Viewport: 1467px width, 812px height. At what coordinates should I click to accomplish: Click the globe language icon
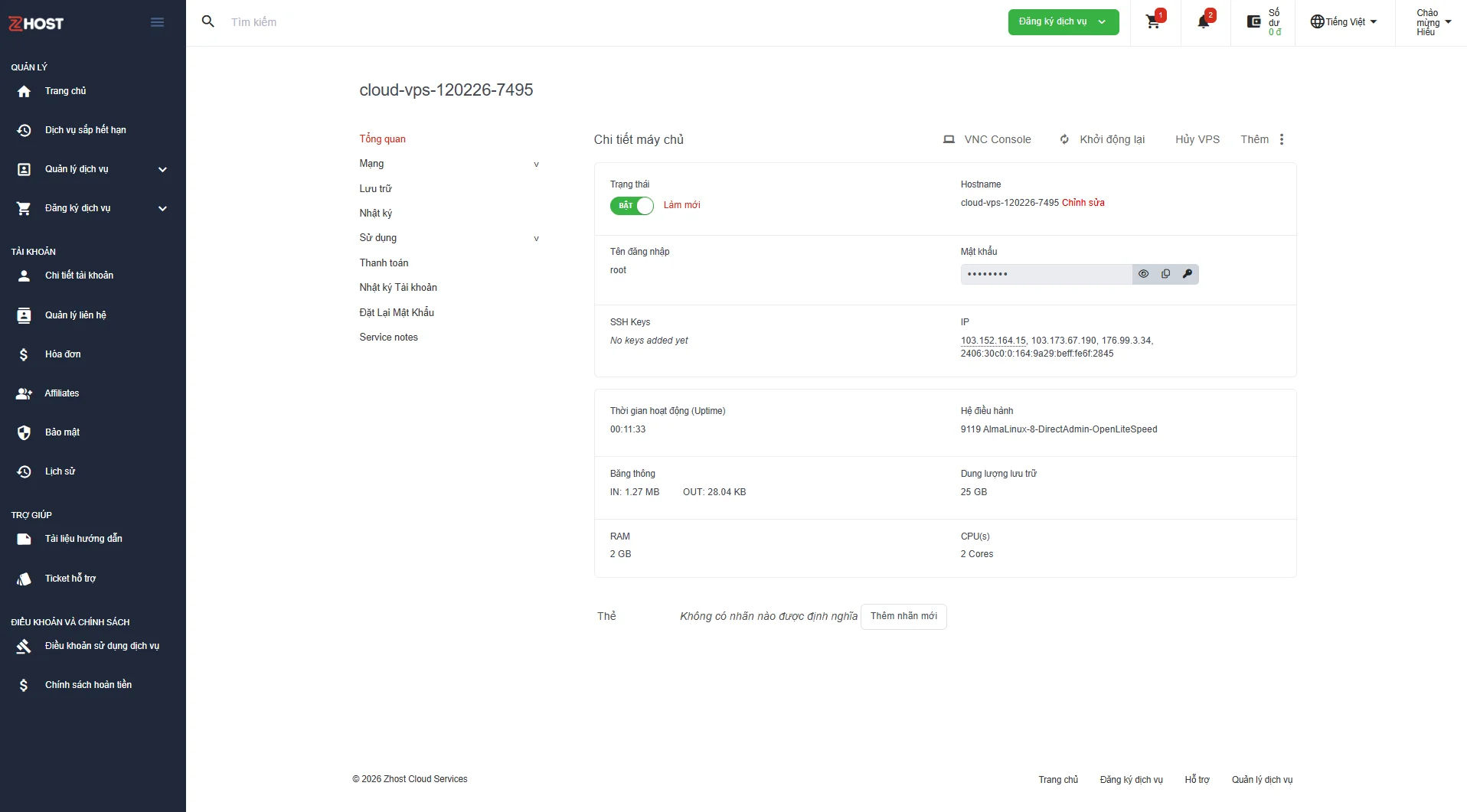[x=1317, y=21]
